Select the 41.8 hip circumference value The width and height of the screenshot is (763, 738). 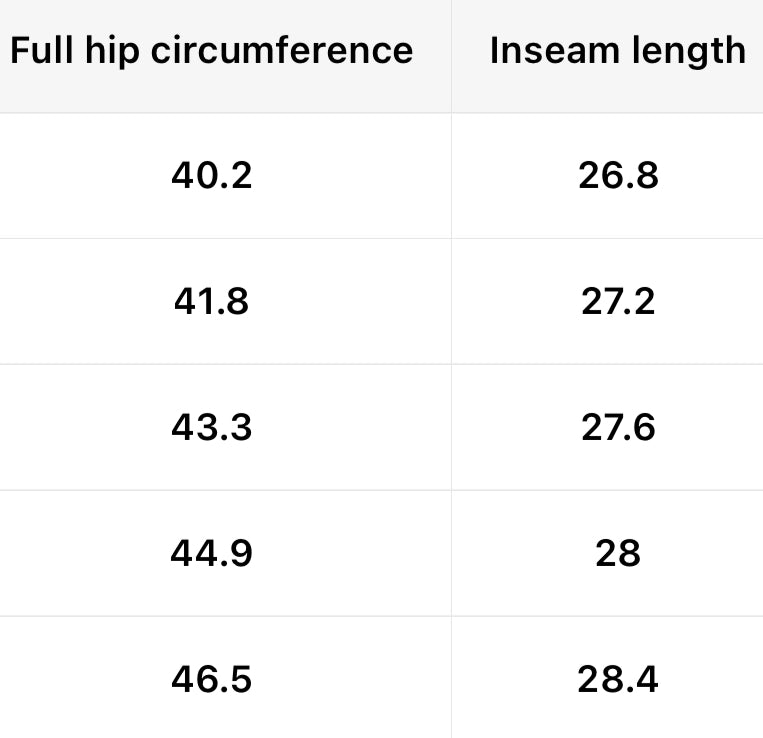coord(211,301)
